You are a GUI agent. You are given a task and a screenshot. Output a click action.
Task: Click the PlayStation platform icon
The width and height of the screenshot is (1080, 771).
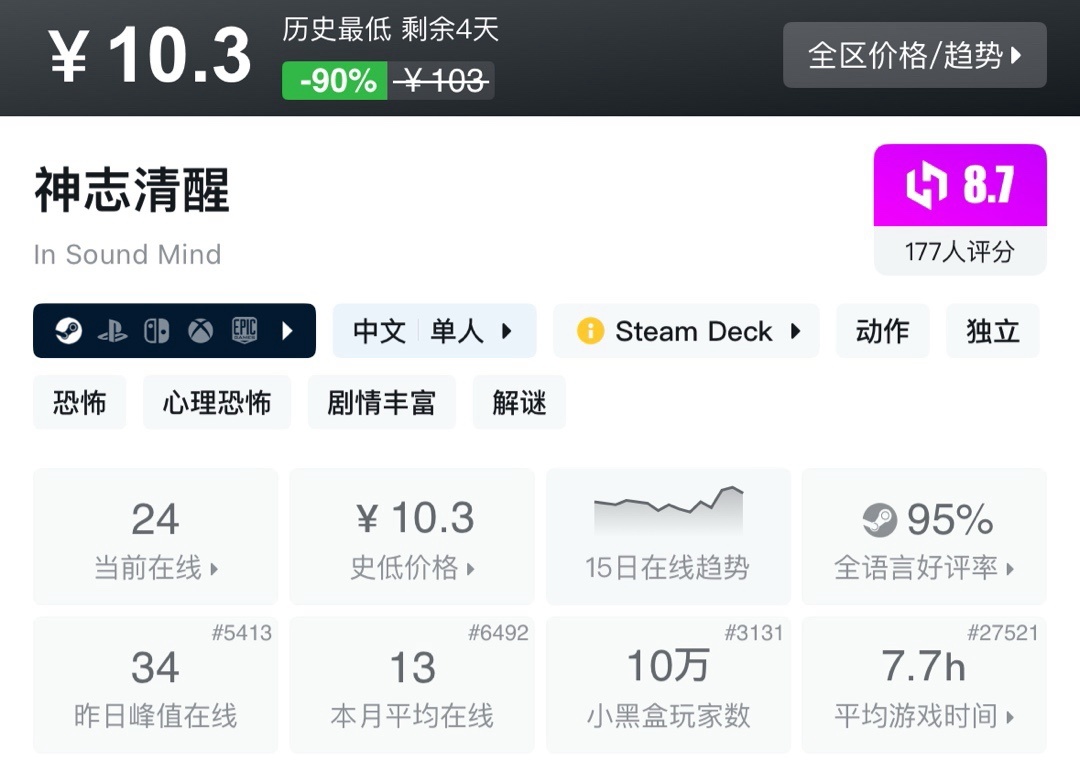click(x=112, y=331)
